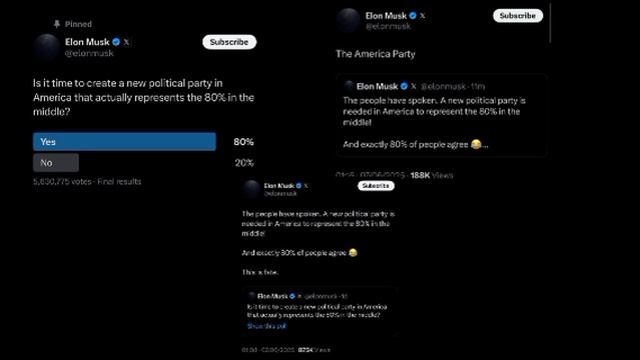Open avatar on The America Party tweet

pos(349,20)
